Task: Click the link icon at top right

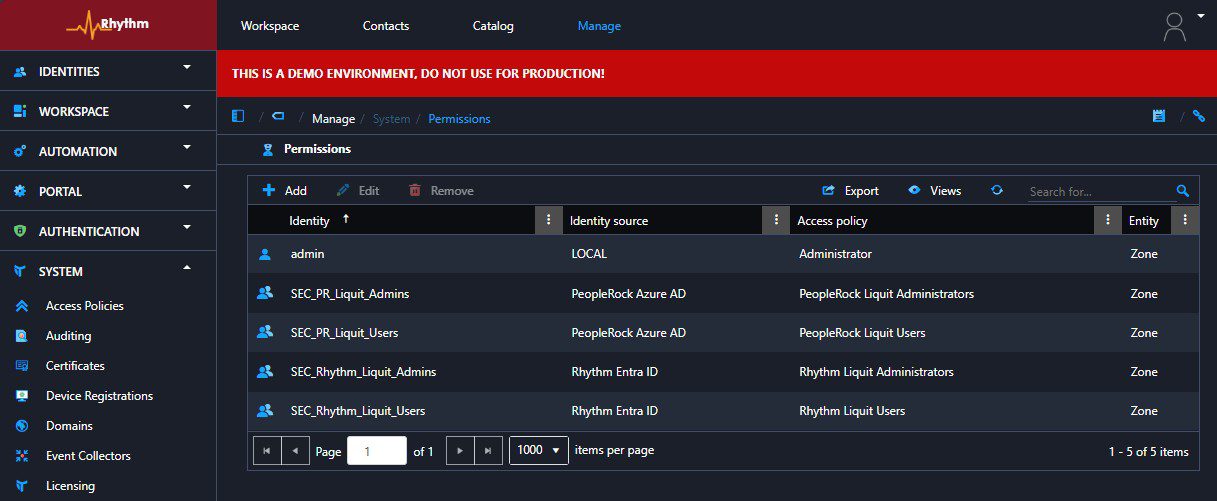Action: tap(1199, 117)
